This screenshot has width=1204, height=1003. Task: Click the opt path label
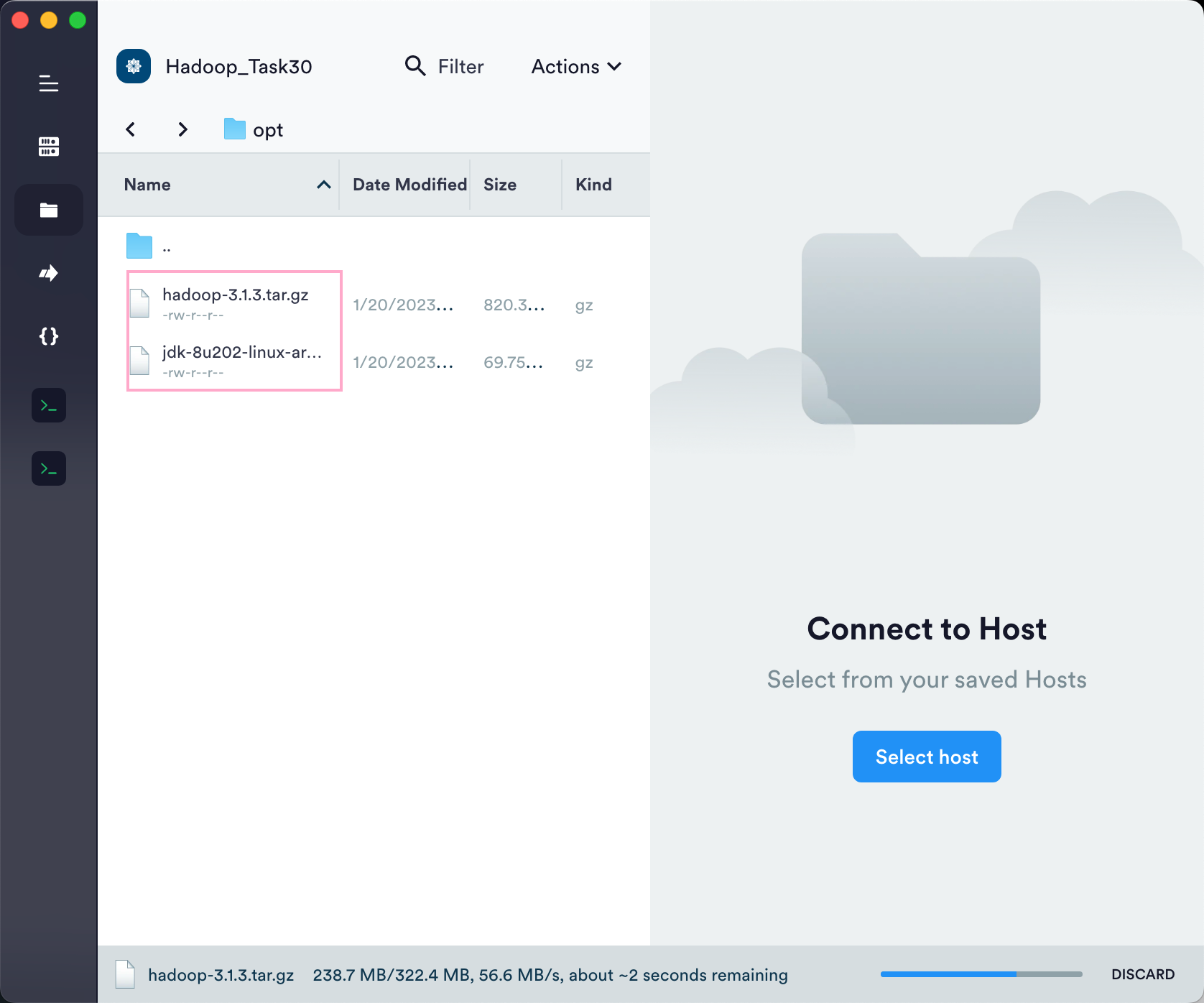[x=268, y=130]
